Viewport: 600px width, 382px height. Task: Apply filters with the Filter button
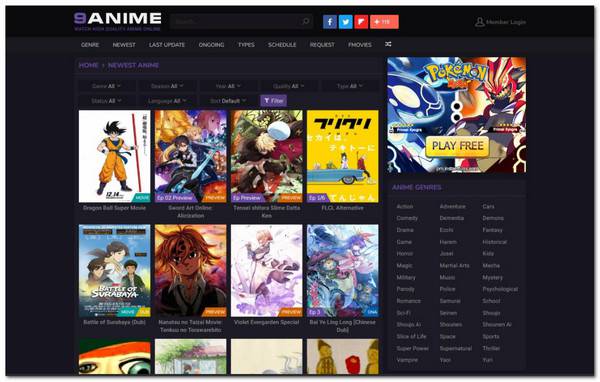(x=274, y=101)
